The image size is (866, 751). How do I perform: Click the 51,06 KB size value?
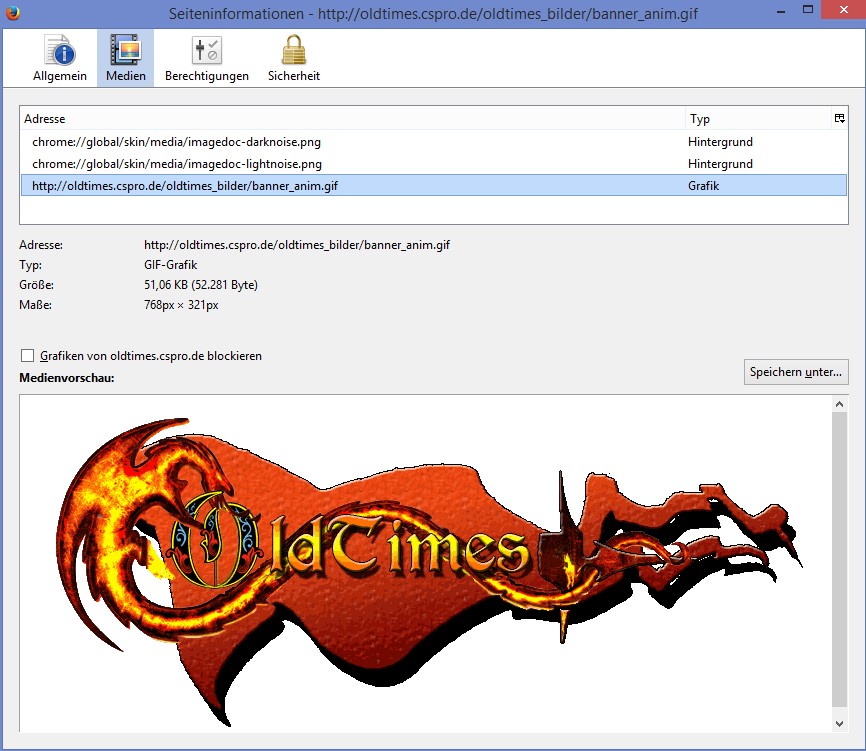(201, 285)
